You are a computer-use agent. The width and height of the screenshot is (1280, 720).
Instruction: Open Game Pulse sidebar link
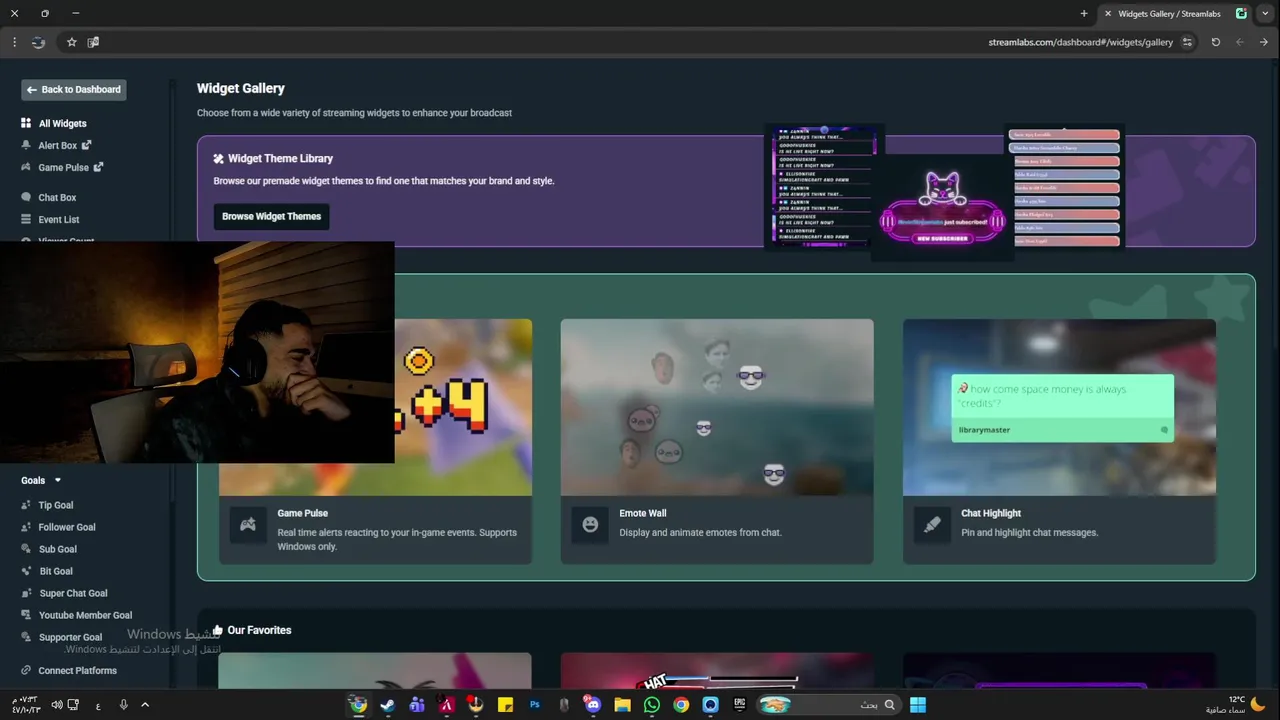(x=63, y=168)
